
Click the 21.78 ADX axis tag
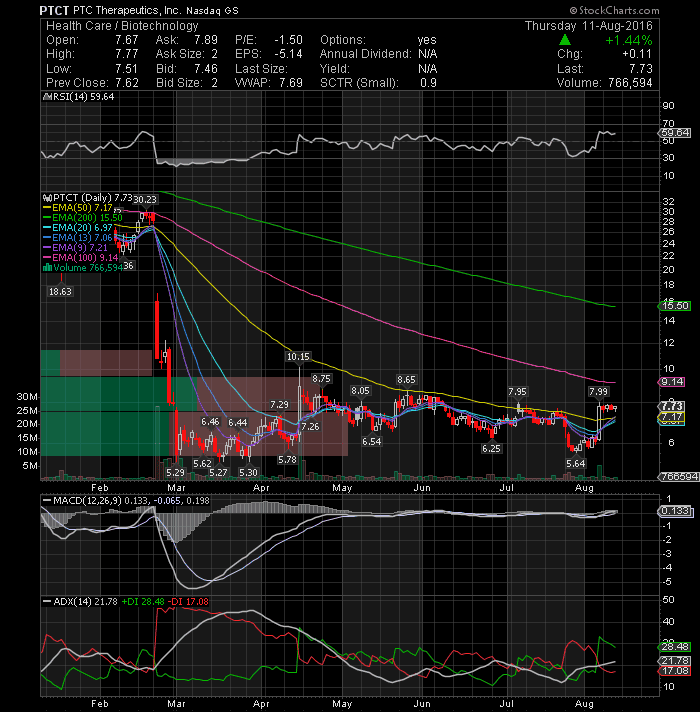point(675,661)
